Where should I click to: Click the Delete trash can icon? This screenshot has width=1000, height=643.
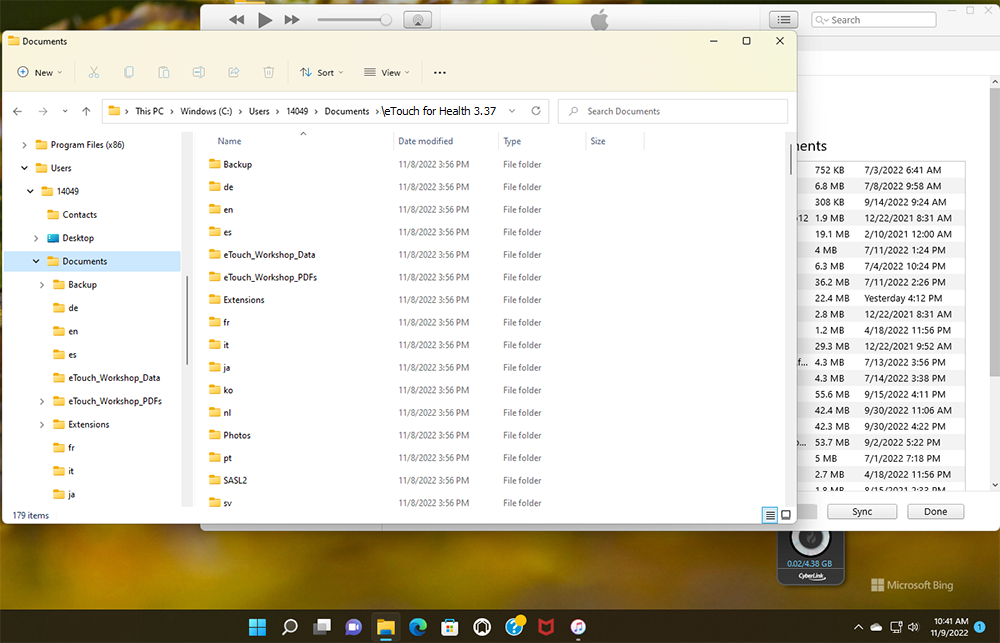coord(268,73)
